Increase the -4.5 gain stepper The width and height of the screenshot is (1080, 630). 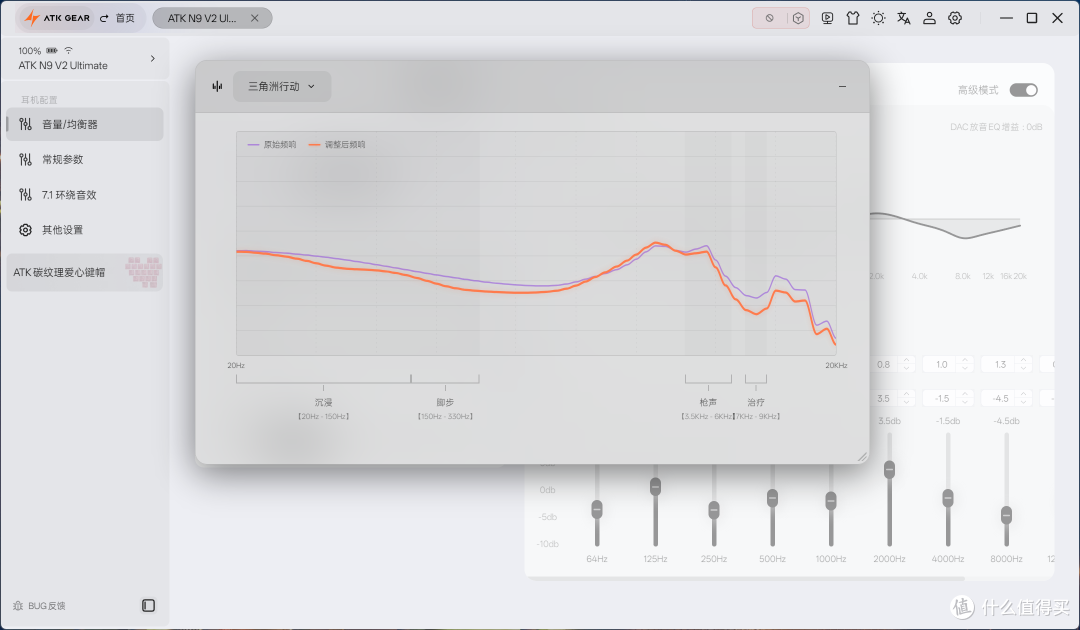(1024, 395)
